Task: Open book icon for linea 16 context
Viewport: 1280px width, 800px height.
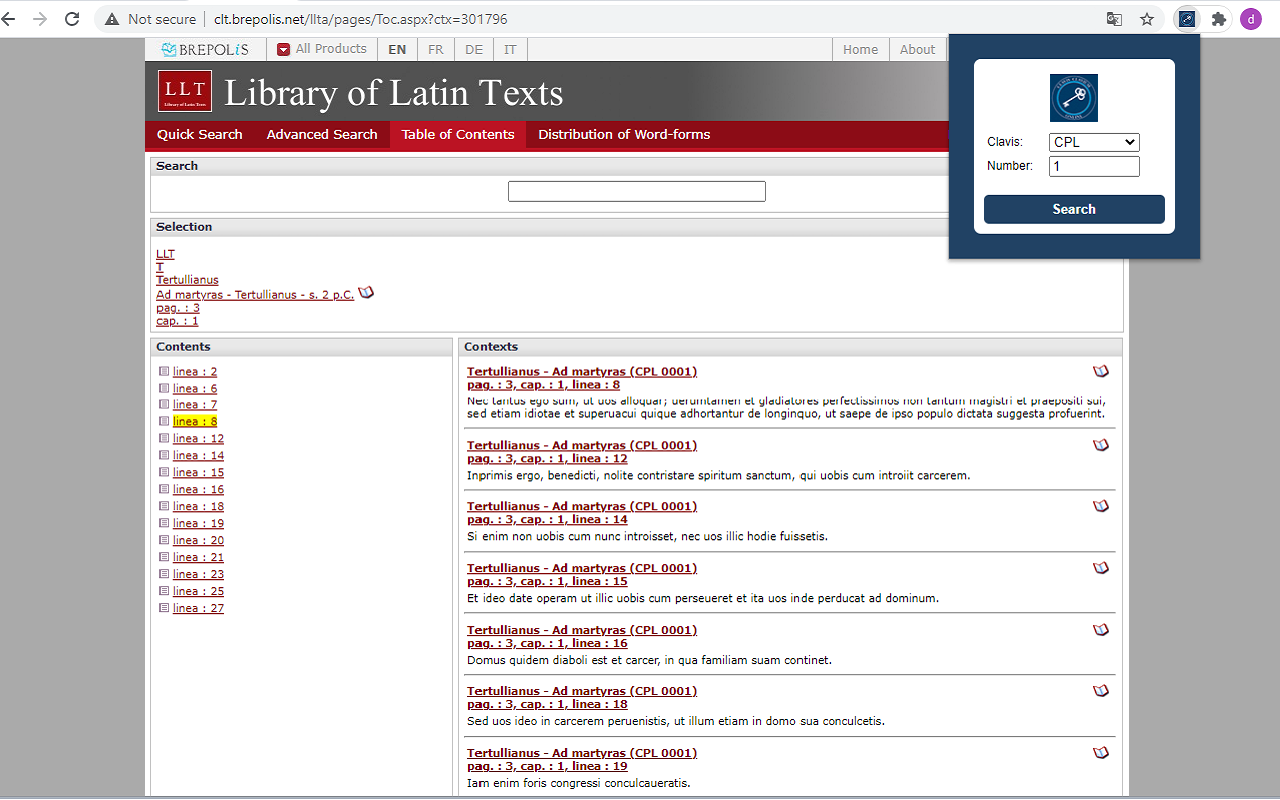Action: click(1101, 630)
